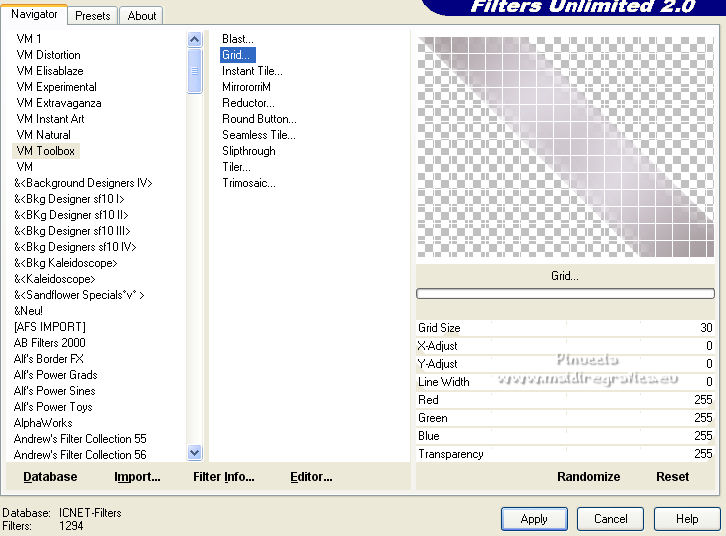The height and width of the screenshot is (536, 726).
Task: Adjust the Green value slider
Action: [565, 418]
